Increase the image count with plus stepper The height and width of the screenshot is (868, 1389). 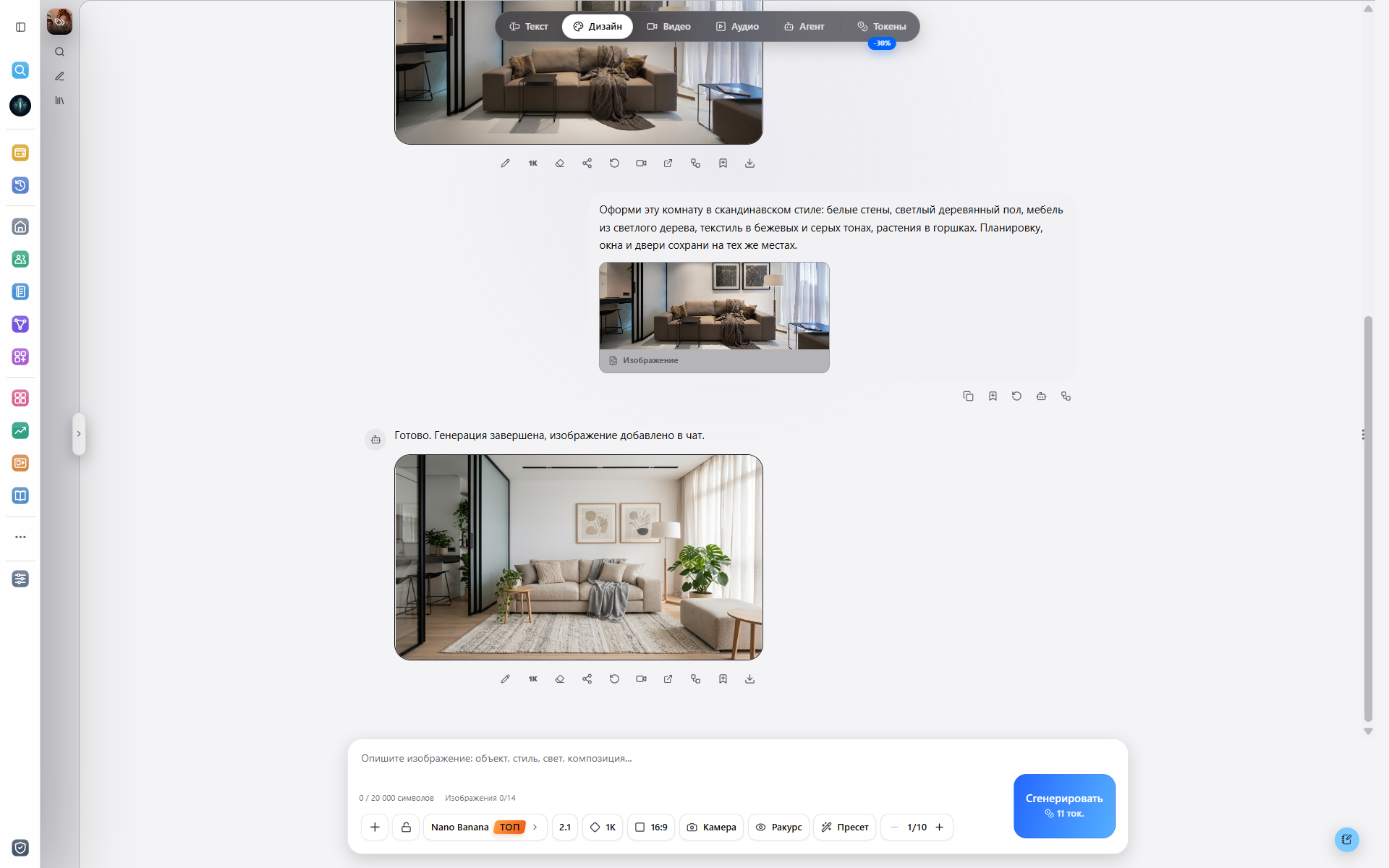(x=939, y=827)
